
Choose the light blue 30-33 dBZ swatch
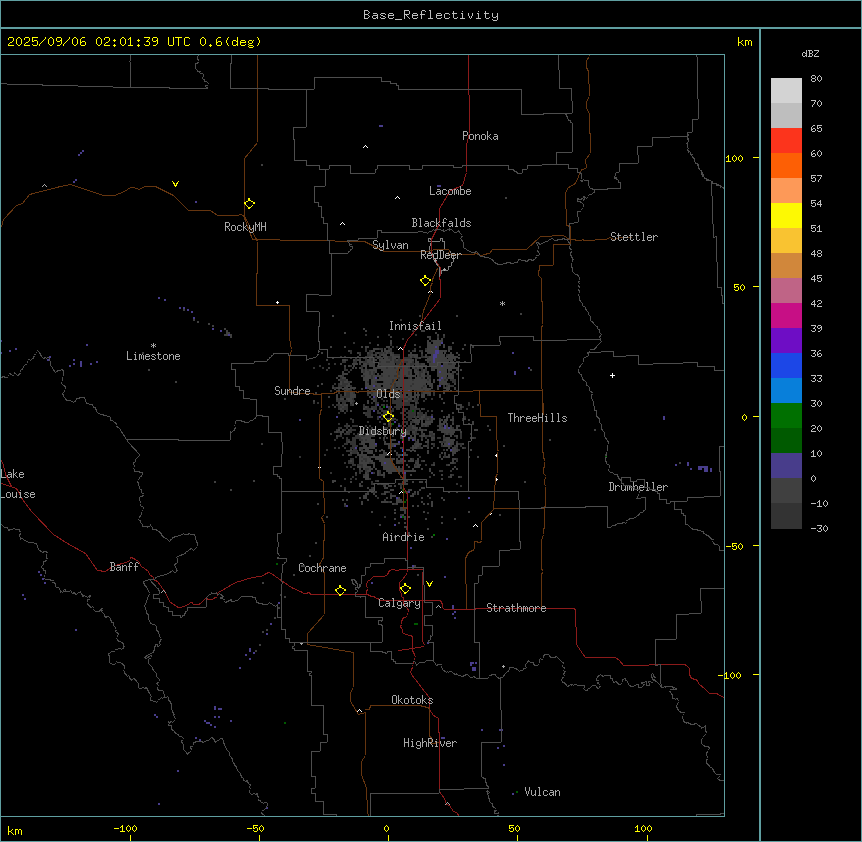click(786, 390)
